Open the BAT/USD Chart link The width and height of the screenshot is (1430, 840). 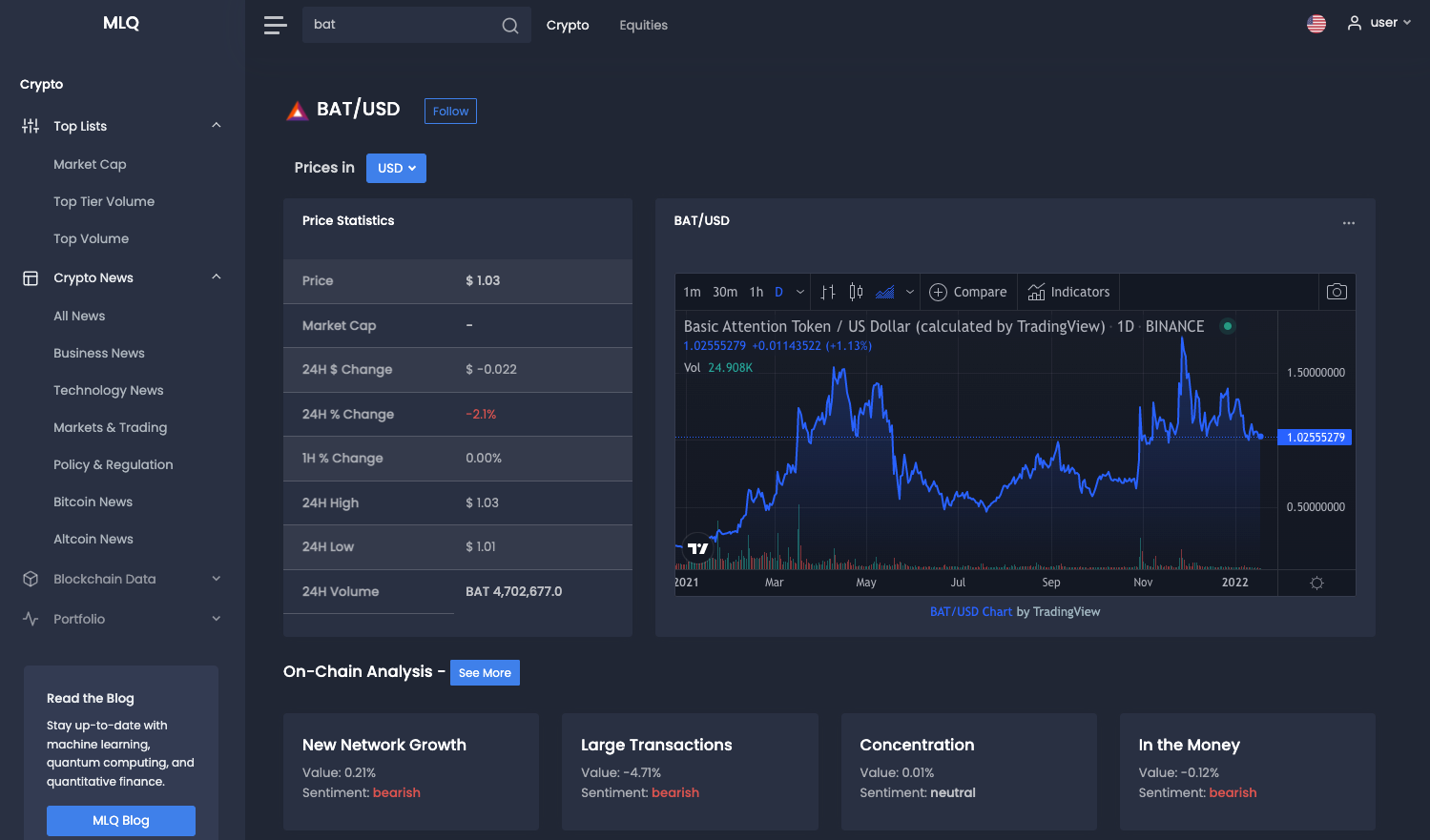pos(971,612)
